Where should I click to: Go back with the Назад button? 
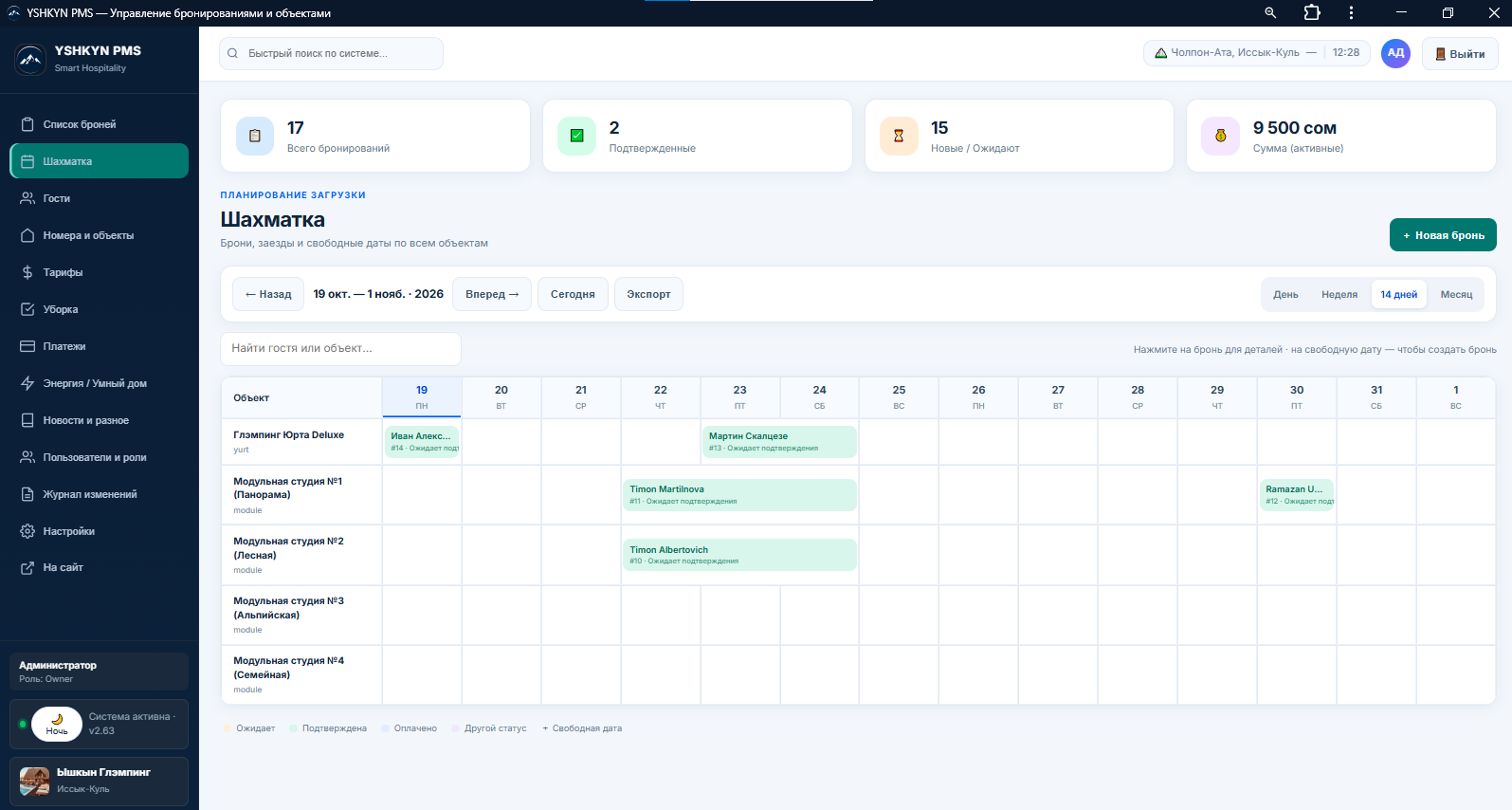[x=268, y=294]
